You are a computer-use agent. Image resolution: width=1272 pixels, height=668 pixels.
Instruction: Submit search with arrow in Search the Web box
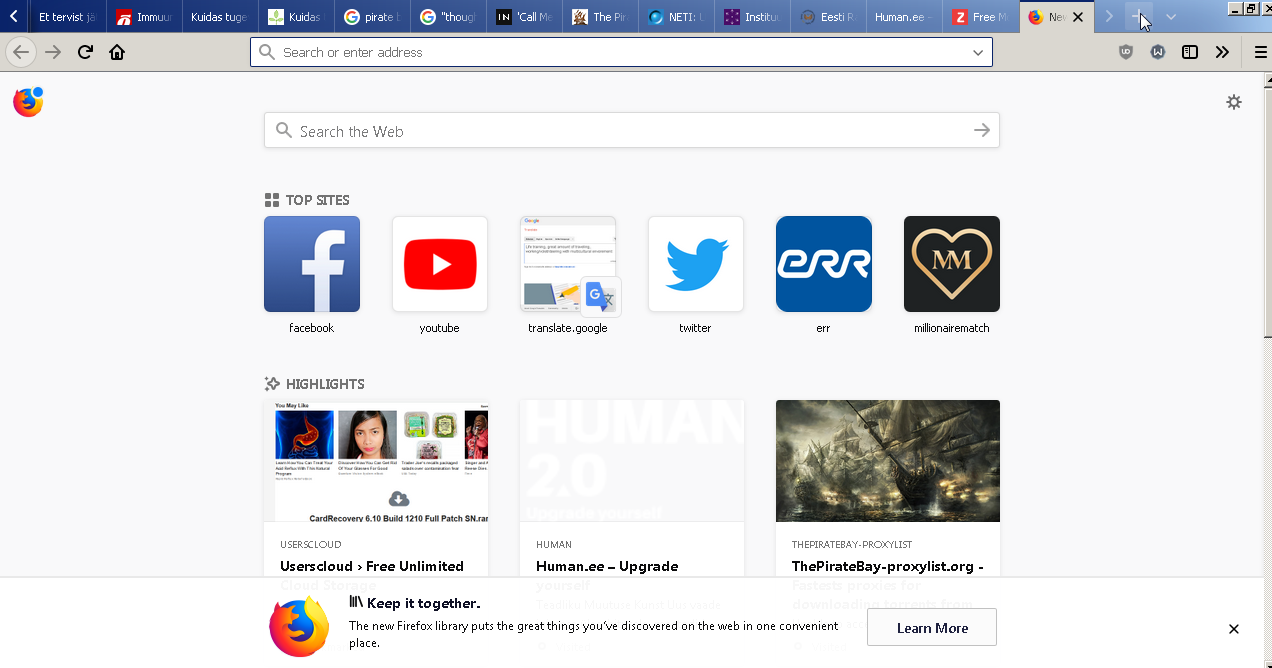tap(982, 130)
